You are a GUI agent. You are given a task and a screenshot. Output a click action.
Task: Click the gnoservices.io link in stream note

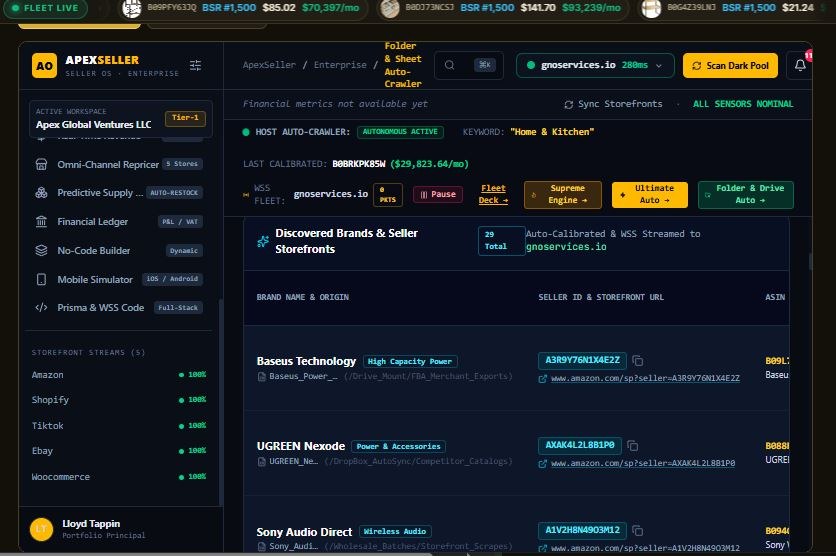click(x=566, y=247)
